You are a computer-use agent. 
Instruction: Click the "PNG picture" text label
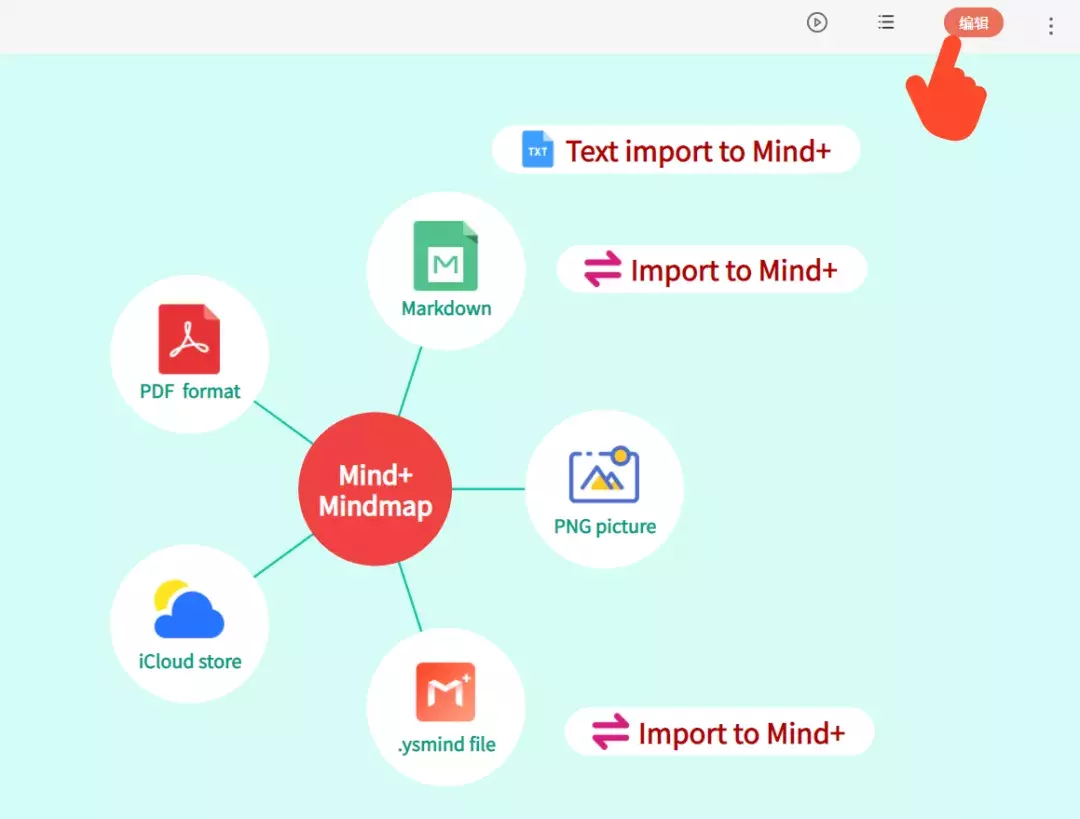(605, 526)
